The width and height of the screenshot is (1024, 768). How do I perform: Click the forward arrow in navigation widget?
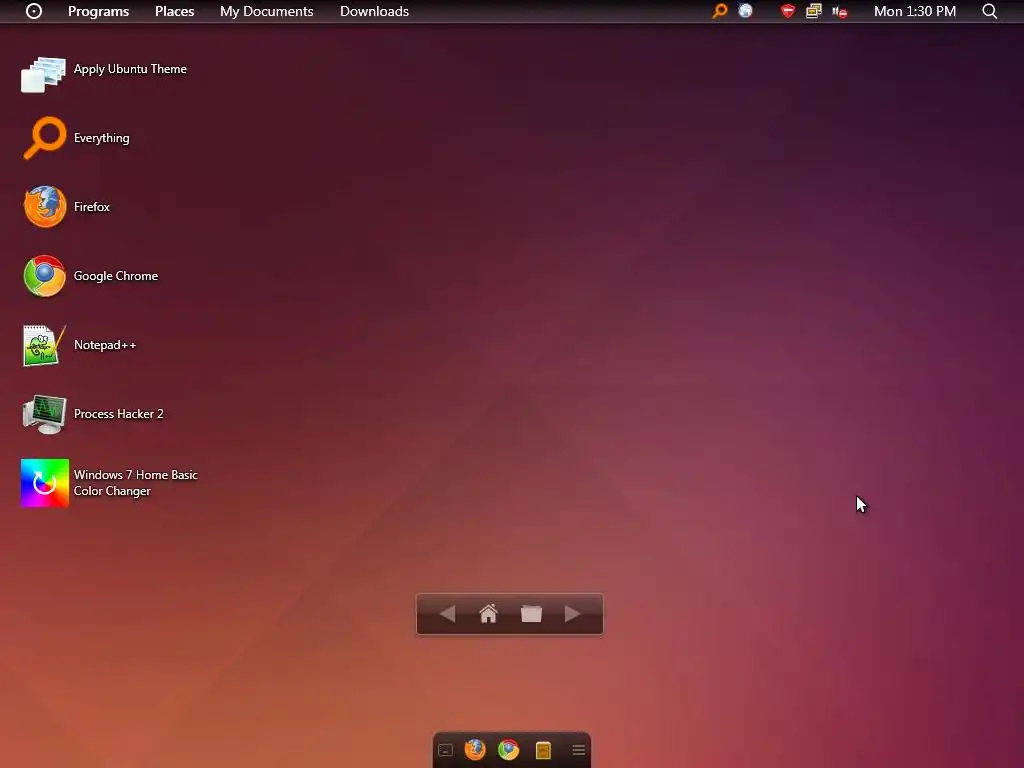573,614
